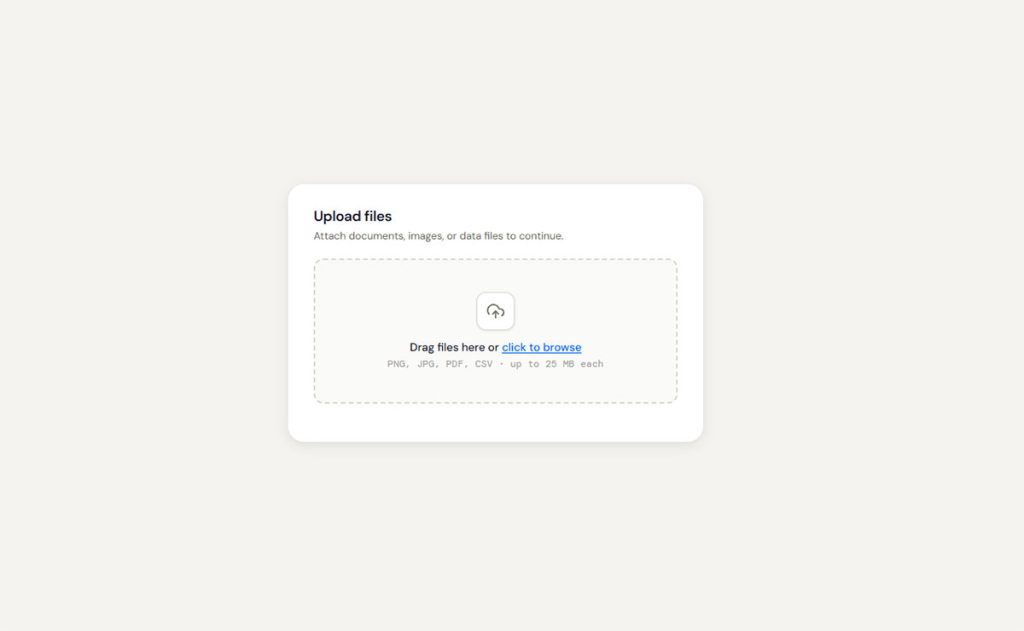Open file picker via click to browse
The height and width of the screenshot is (631, 1024).
pos(541,348)
